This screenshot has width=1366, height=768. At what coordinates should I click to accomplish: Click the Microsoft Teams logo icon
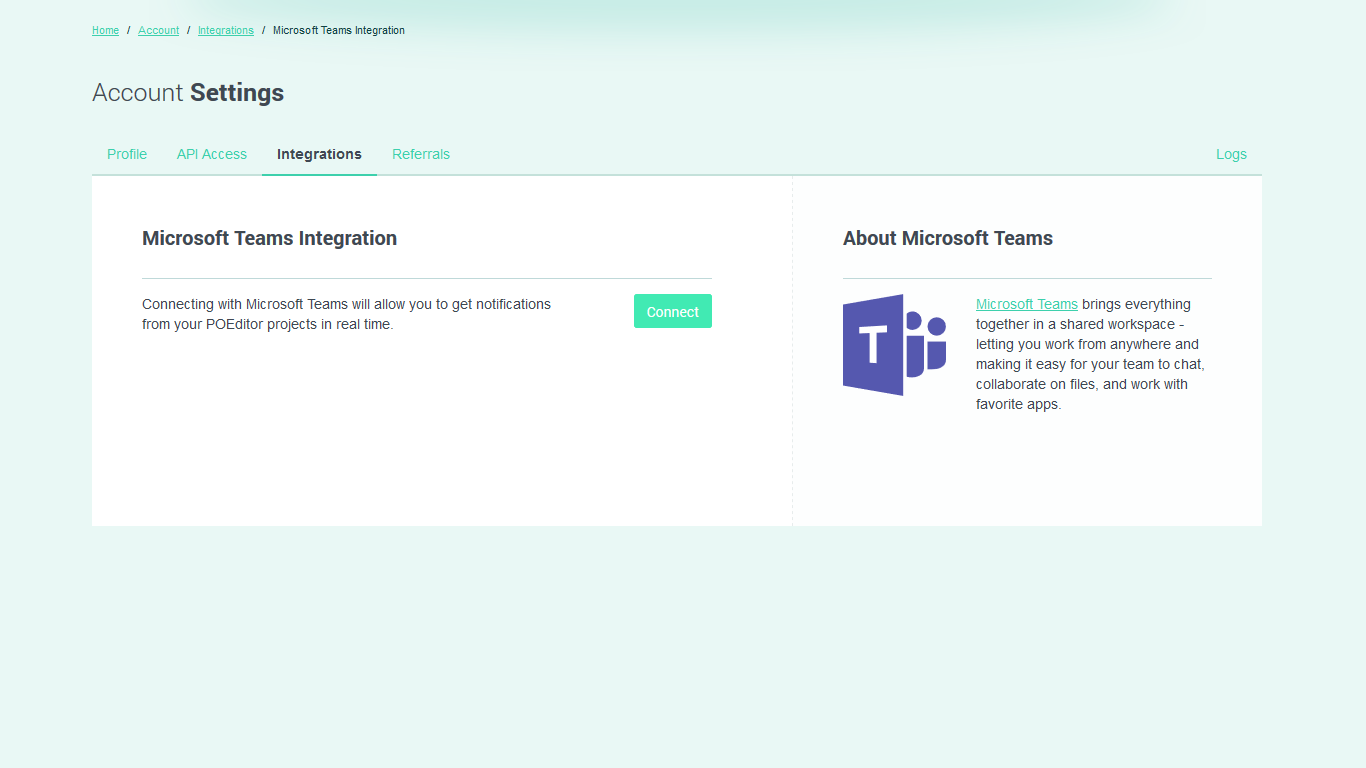[894, 345]
